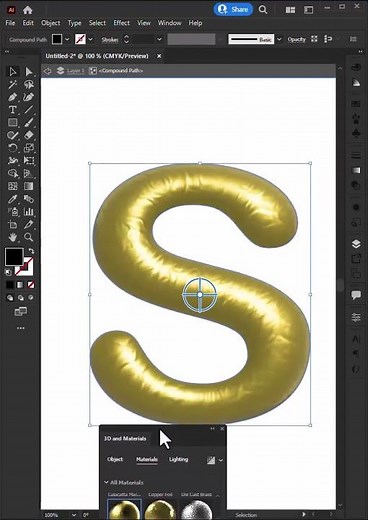This screenshot has width=368, height=520.
Task: Open the Object menu
Action: tap(51, 23)
